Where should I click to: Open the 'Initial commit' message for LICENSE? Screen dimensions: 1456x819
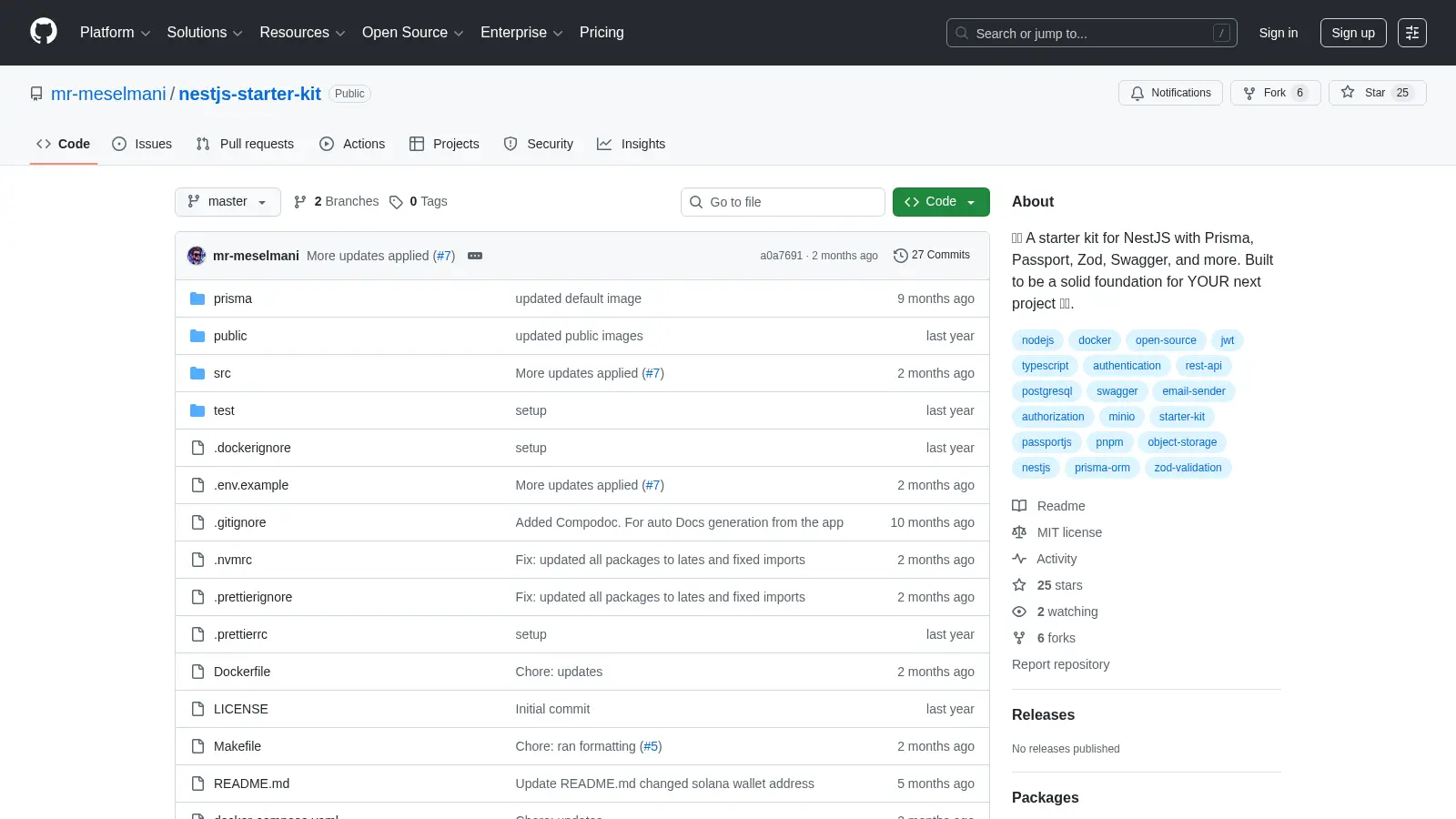[552, 709]
